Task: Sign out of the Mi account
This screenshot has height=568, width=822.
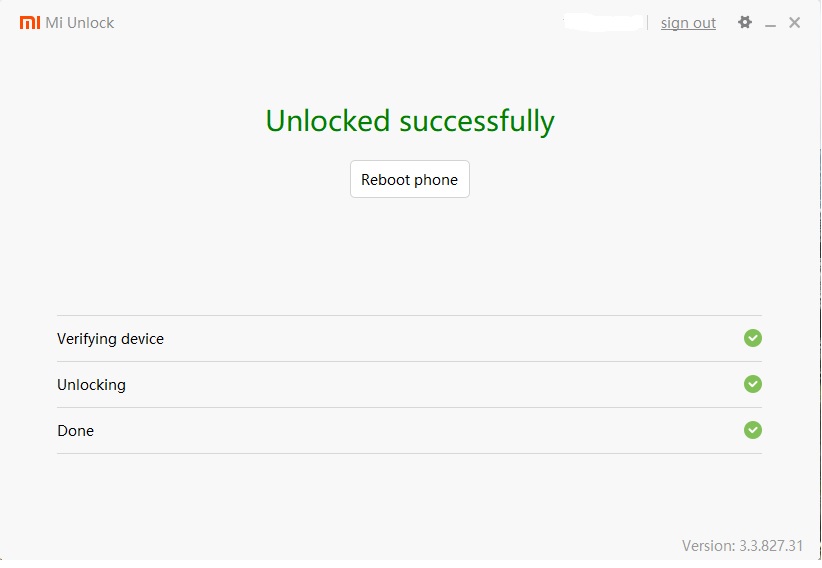Action: tap(688, 23)
